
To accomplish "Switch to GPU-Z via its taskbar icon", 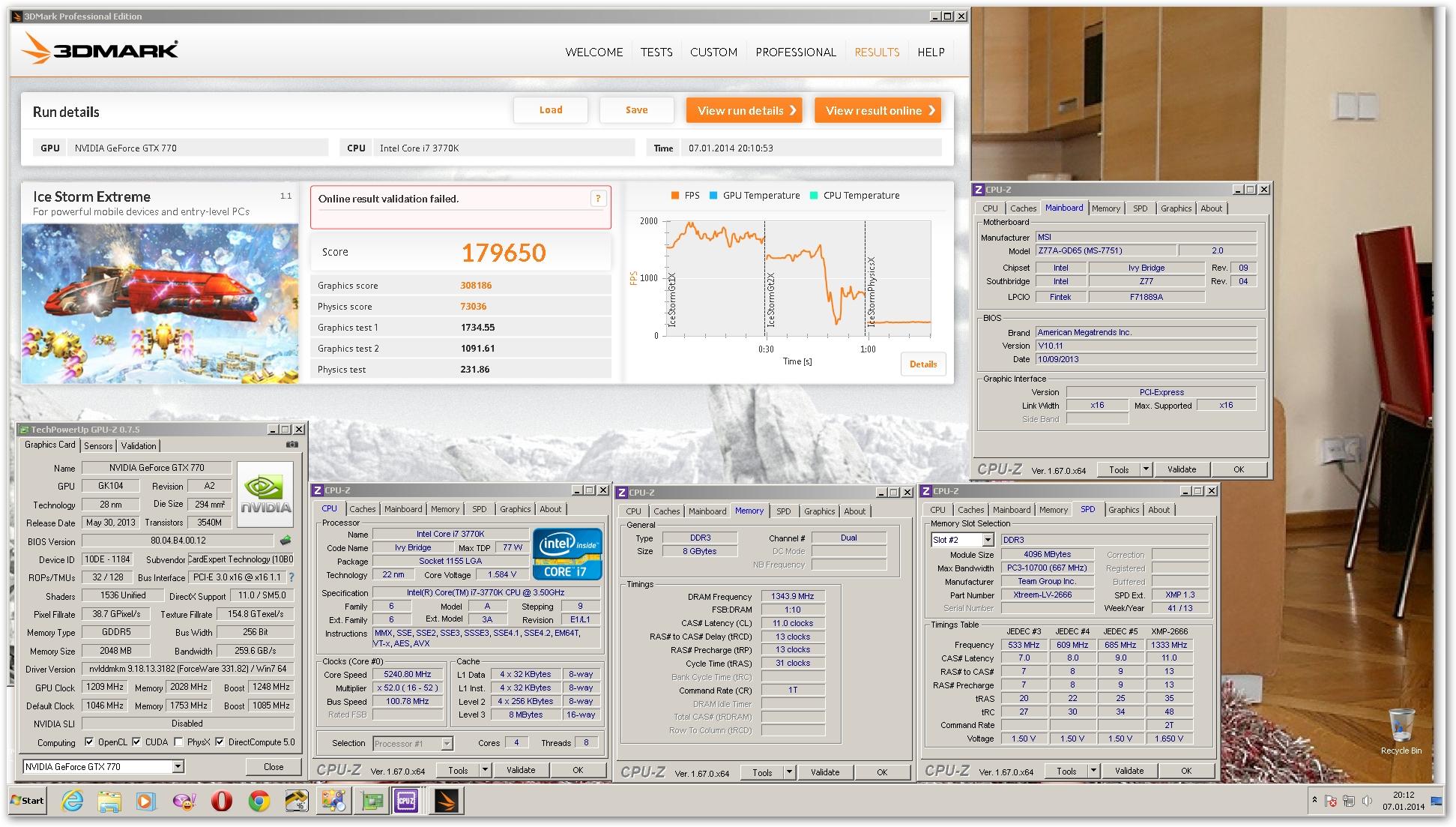I will [371, 802].
